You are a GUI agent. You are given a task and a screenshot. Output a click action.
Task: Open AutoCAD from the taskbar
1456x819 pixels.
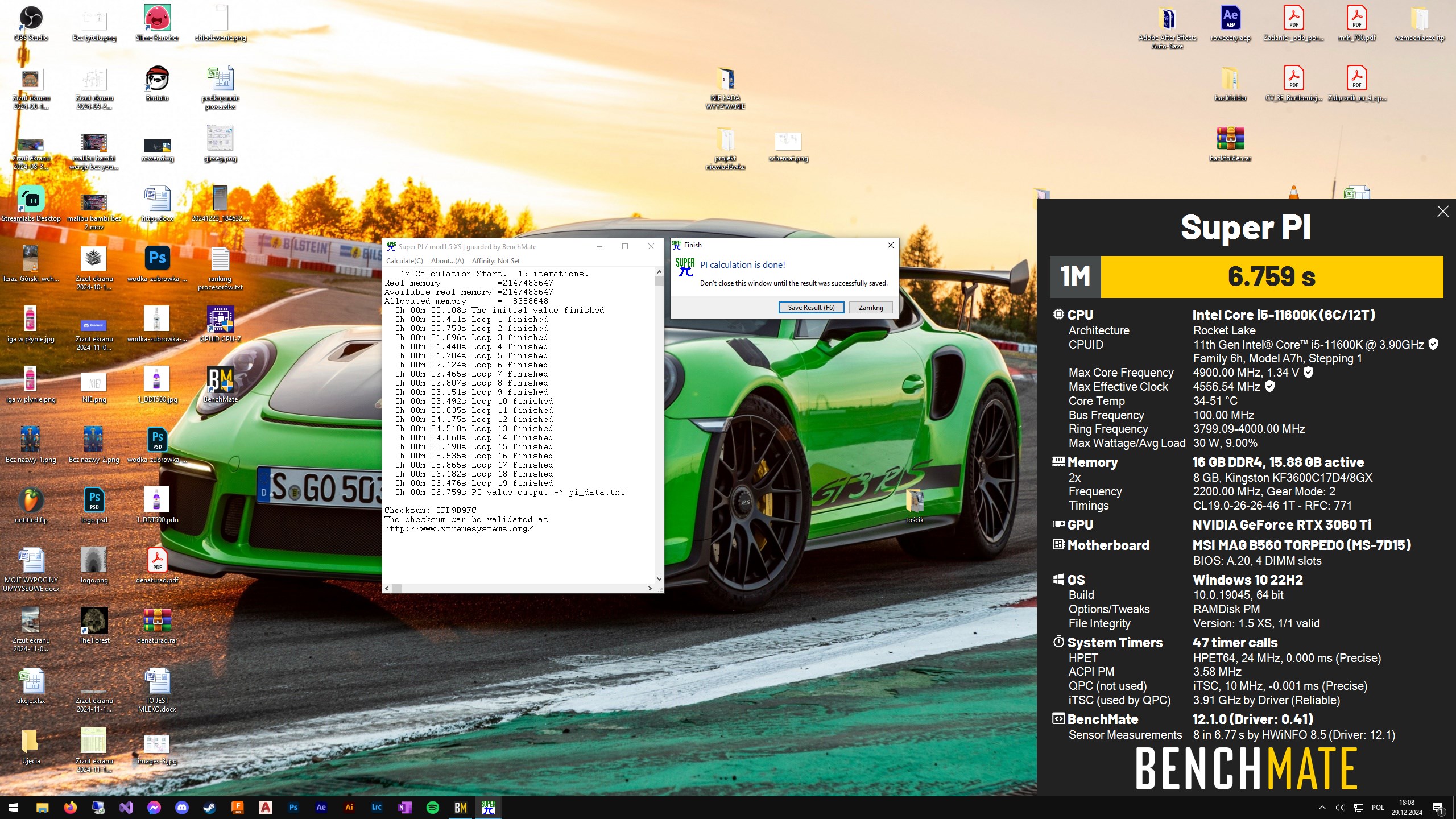tap(265, 807)
